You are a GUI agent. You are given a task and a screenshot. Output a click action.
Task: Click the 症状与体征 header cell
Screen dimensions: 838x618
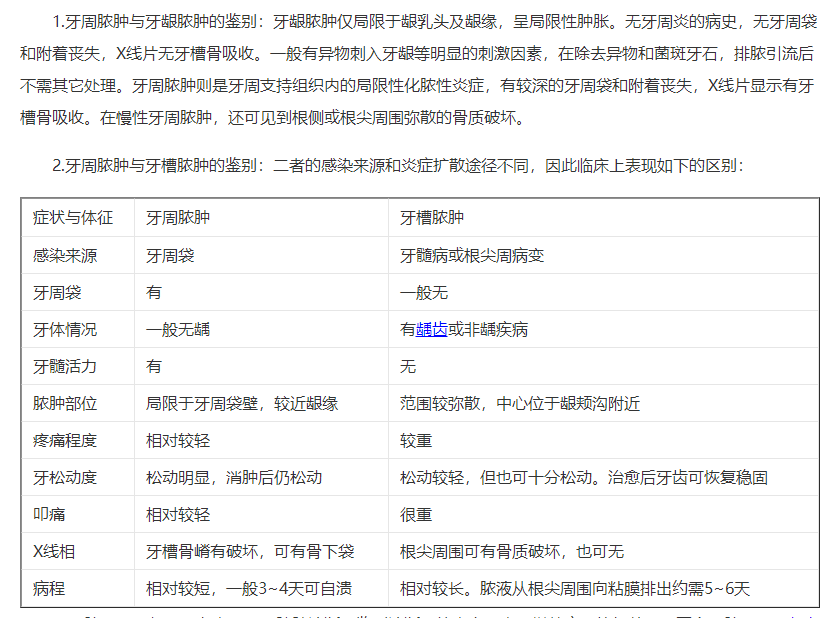tap(73, 217)
